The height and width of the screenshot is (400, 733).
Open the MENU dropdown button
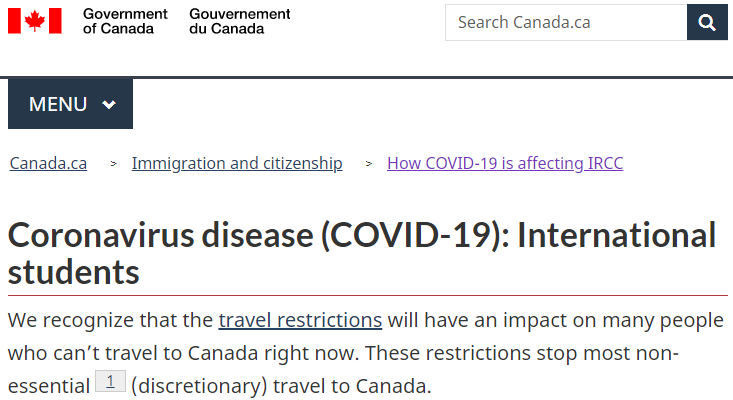70,104
